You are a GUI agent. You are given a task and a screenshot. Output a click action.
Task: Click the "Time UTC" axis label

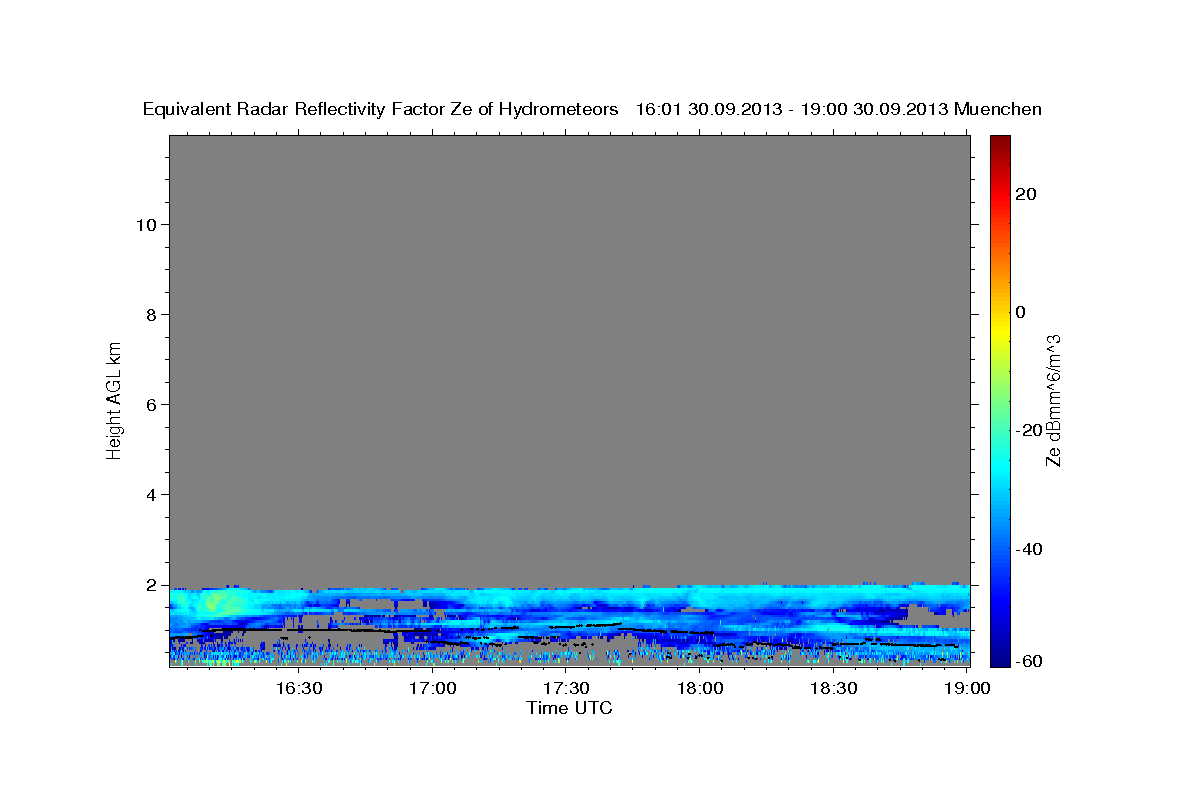(569, 708)
